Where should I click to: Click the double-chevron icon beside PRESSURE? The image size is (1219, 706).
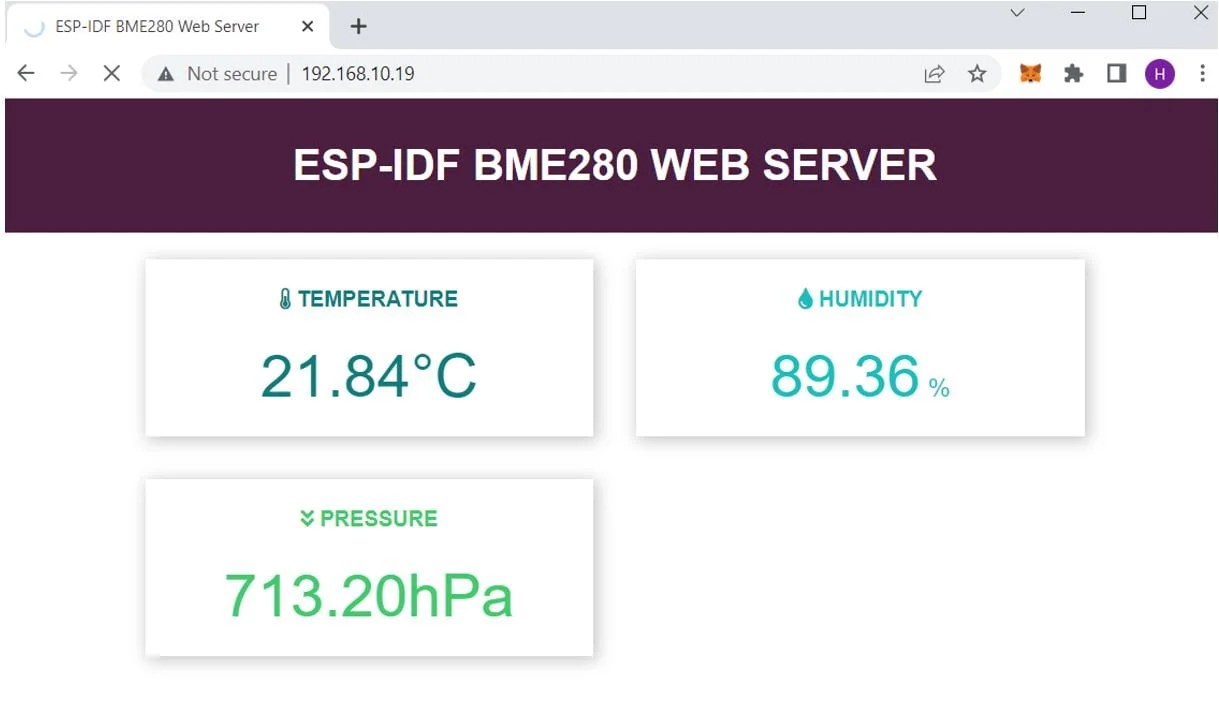point(306,518)
